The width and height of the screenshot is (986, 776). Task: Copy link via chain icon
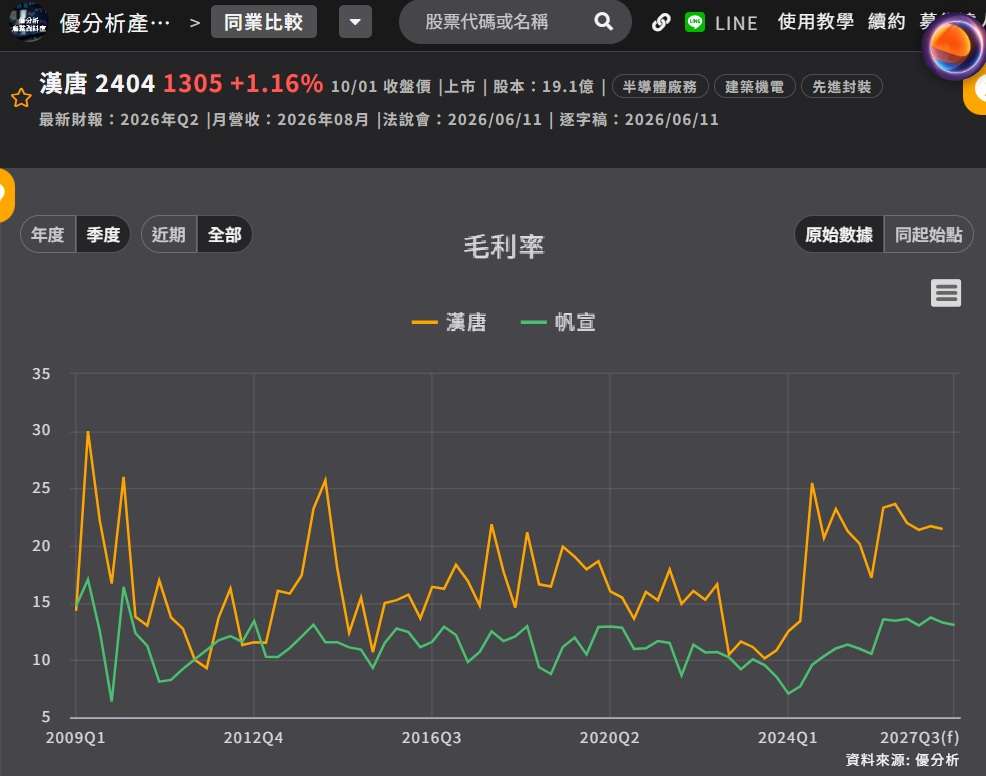pyautogui.click(x=661, y=23)
